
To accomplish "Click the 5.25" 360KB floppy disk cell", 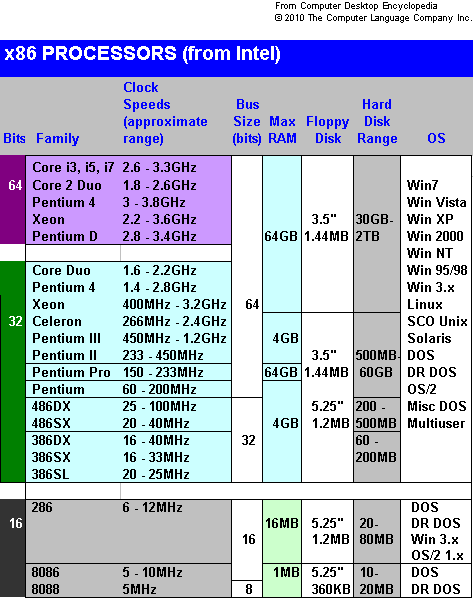I will [327, 581].
